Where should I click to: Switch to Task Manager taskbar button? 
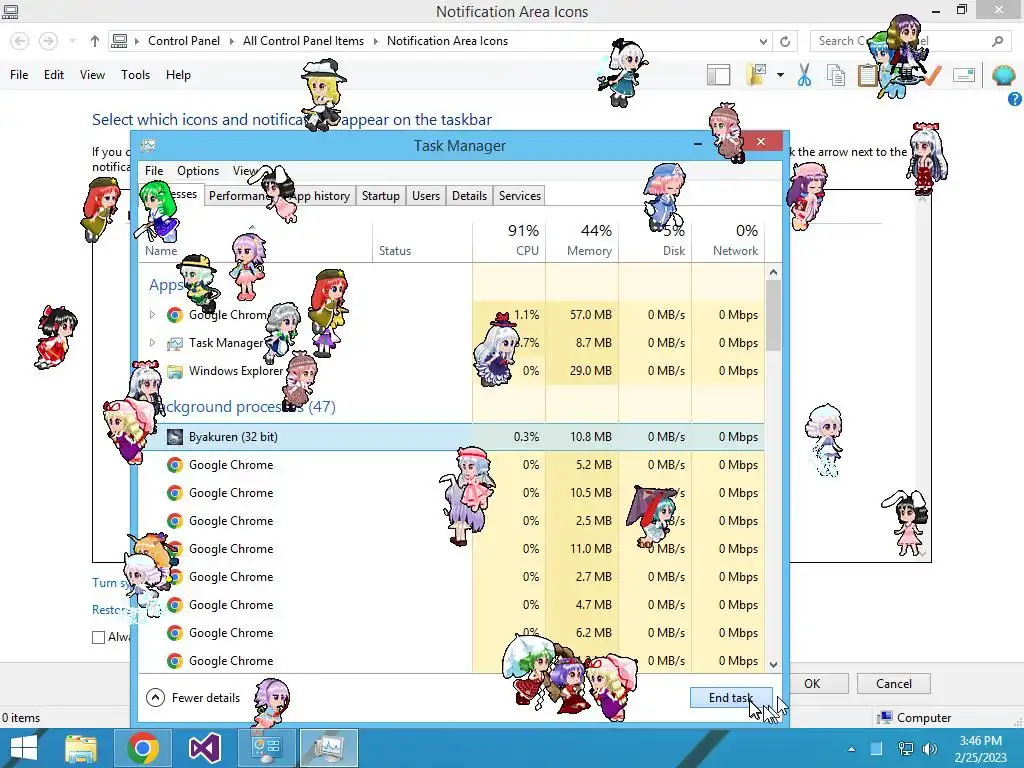328,748
